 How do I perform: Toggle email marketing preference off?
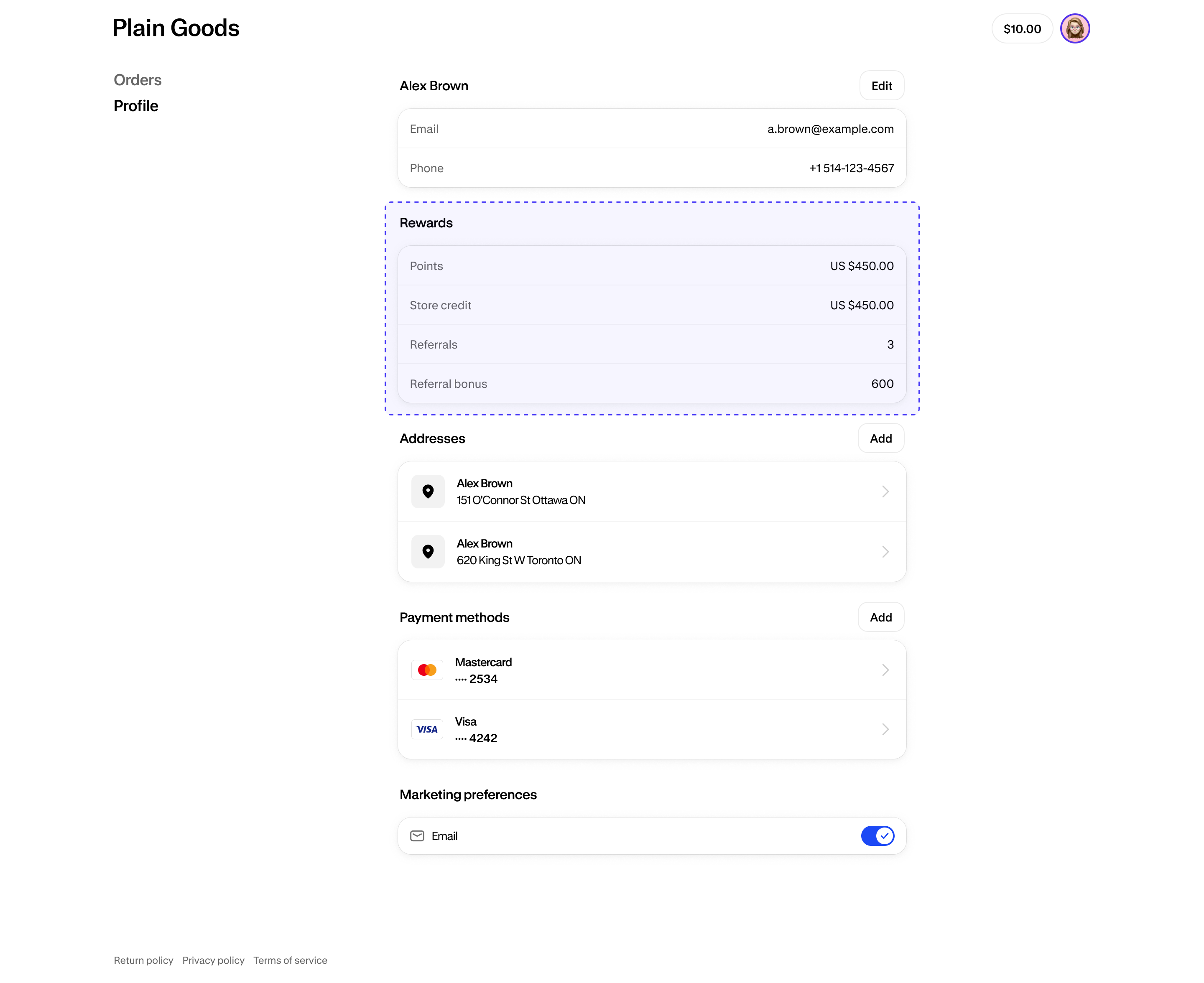877,836
